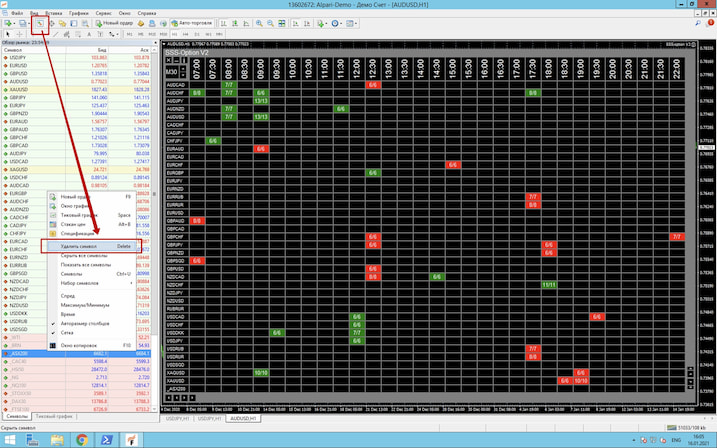Select the crosshair cursor tool

[20, 34]
